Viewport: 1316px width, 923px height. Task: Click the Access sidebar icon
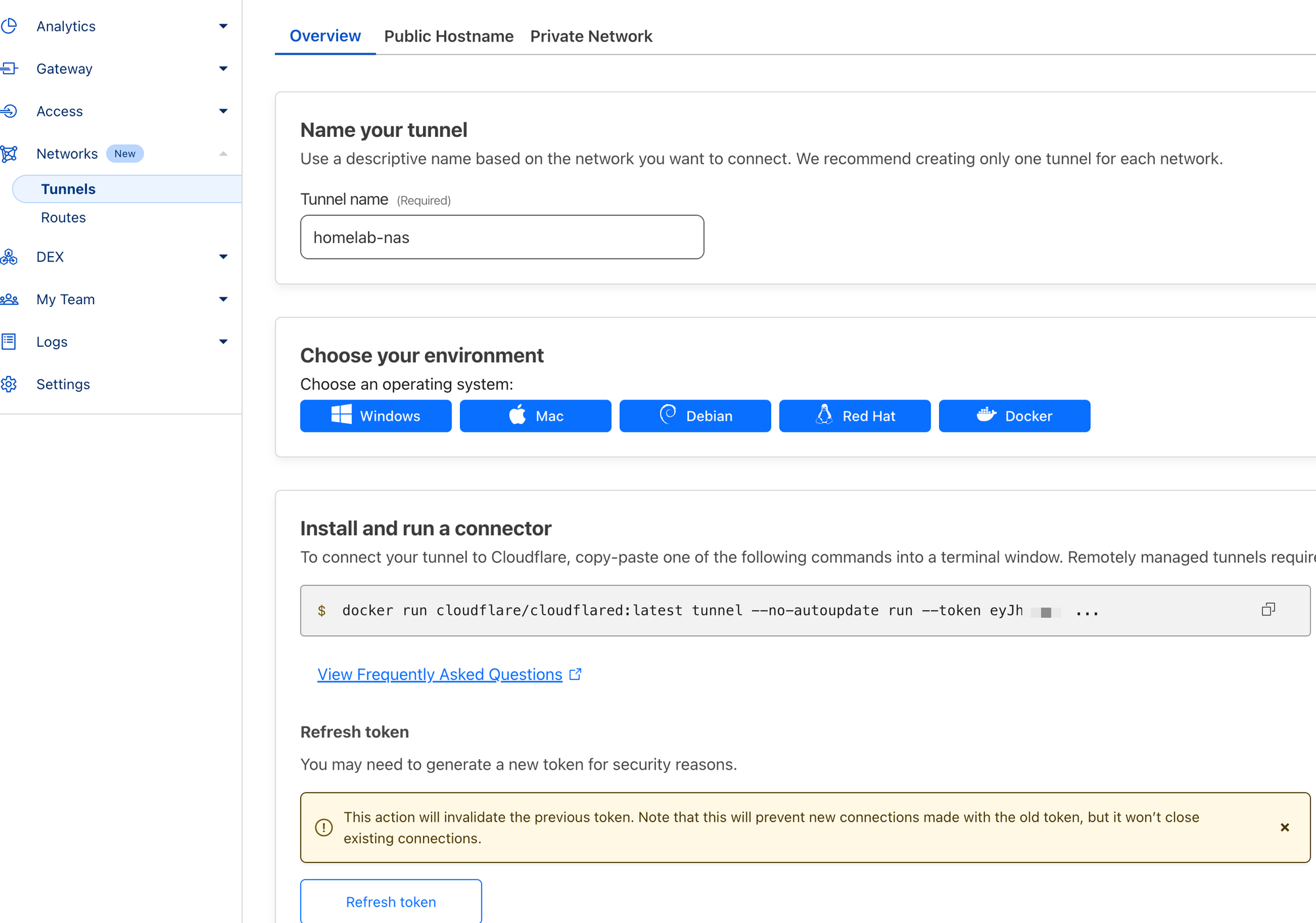(x=9, y=111)
